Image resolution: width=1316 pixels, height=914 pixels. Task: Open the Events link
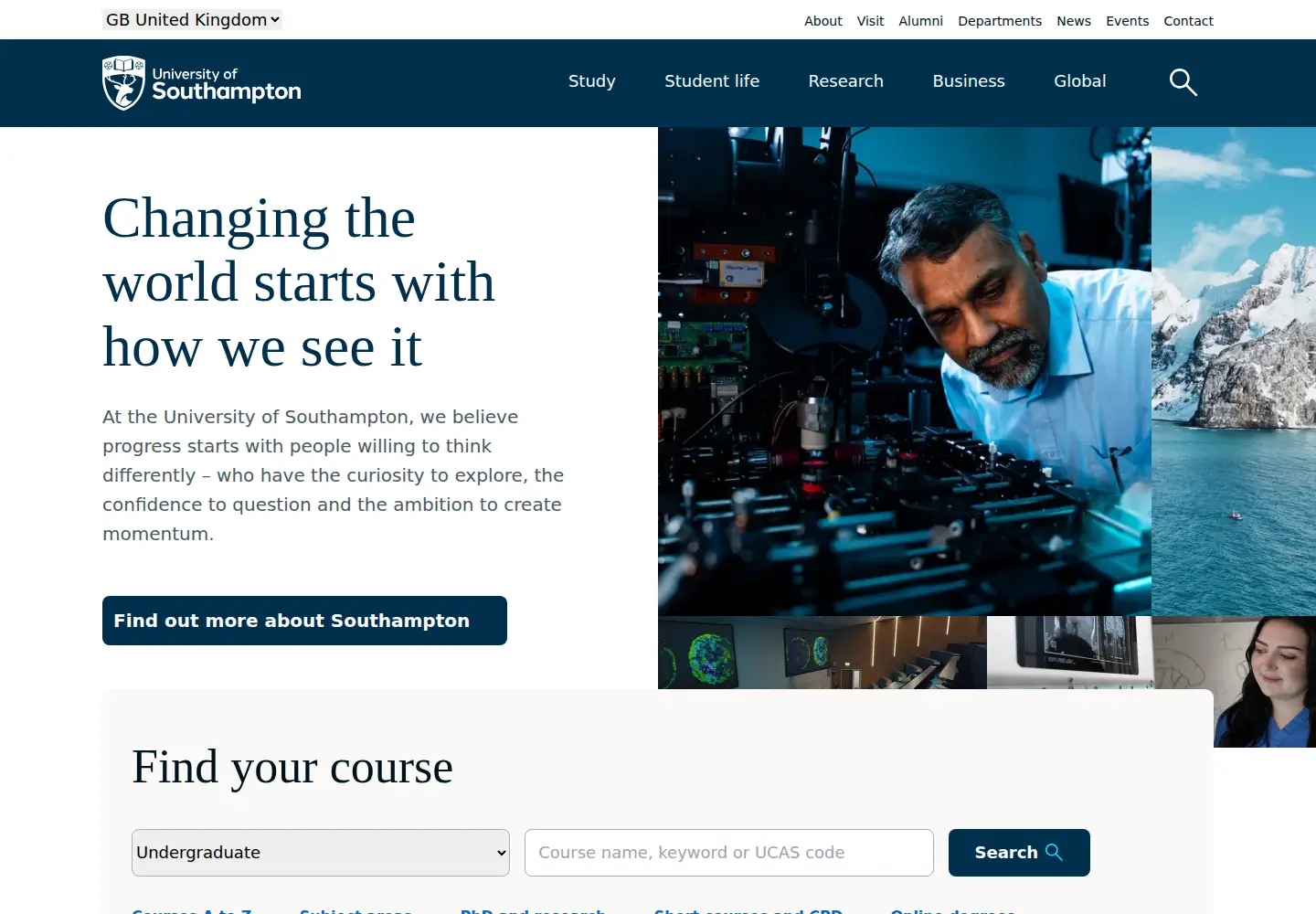[x=1127, y=21]
